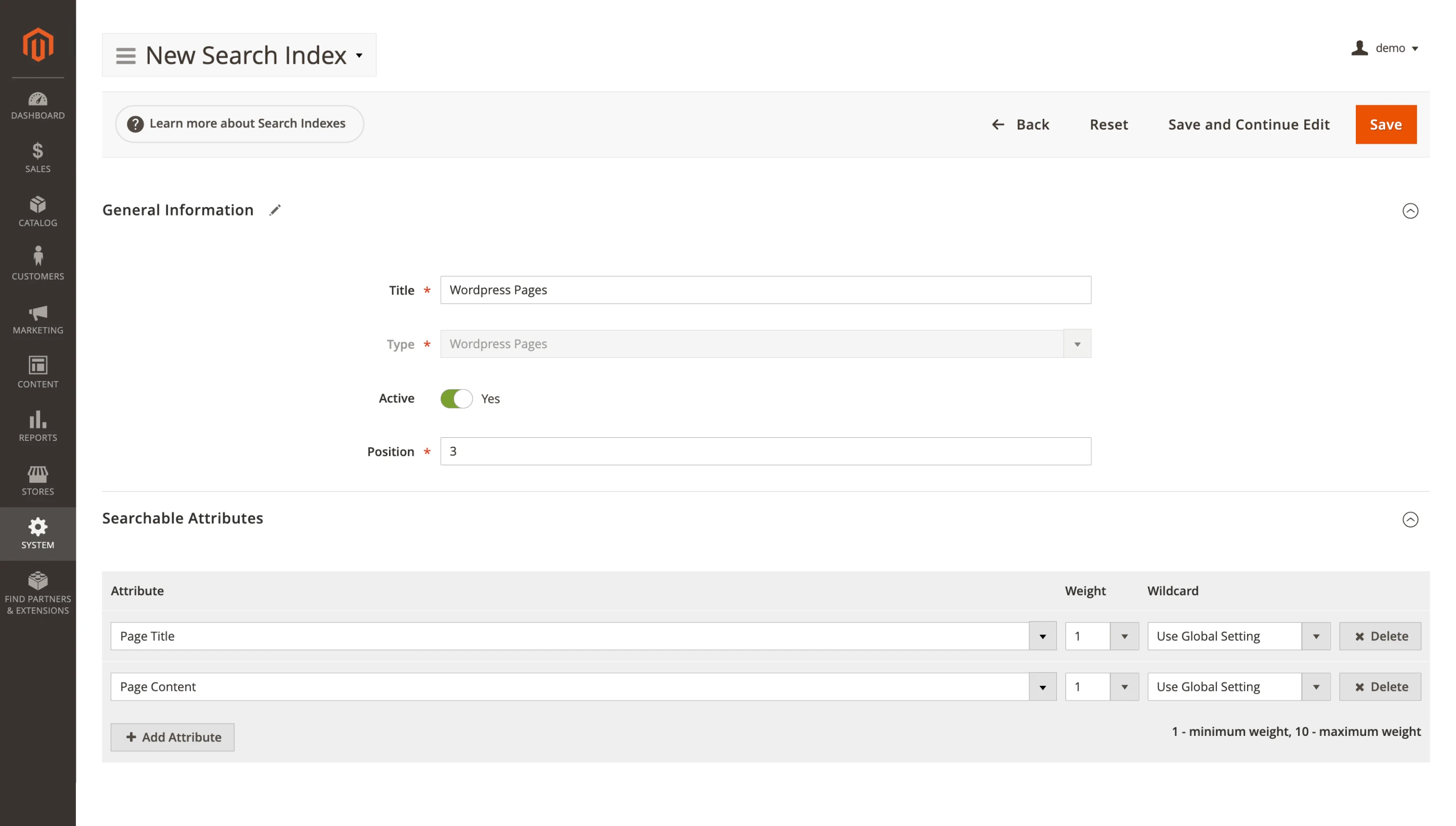Click the Wildcard column header
Image resolution: width=1456 pixels, height=826 pixels.
(x=1173, y=591)
